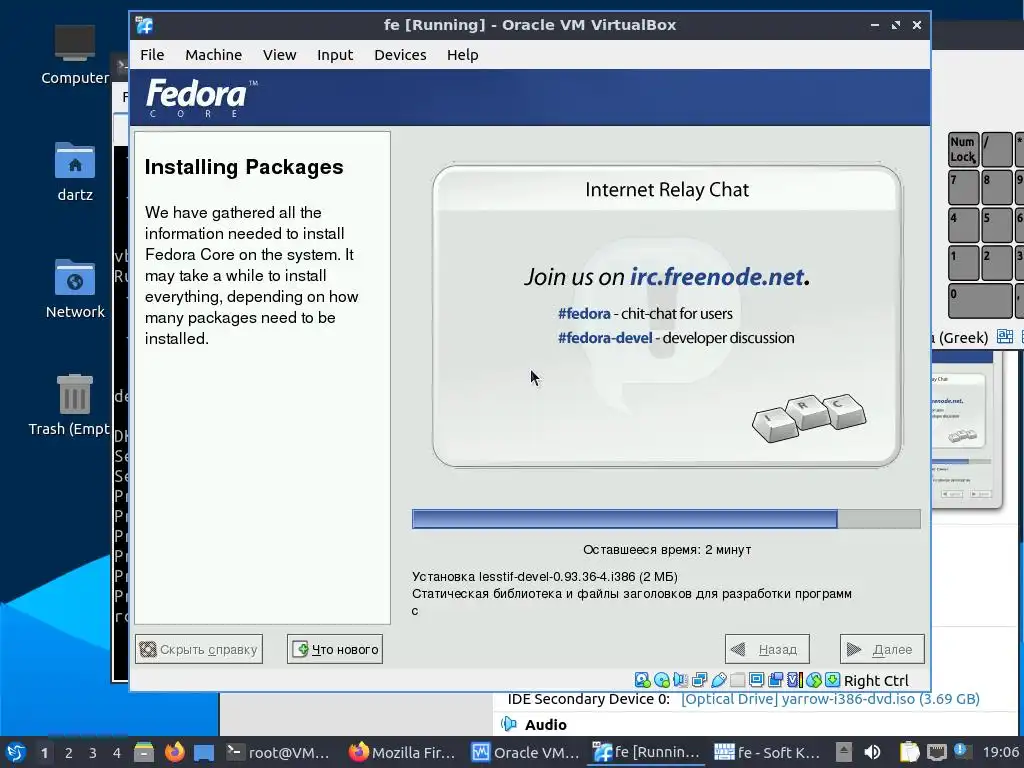This screenshot has height=768, width=1024.
Task: Click the #fedora-devel channel text
Action: pyautogui.click(x=605, y=338)
